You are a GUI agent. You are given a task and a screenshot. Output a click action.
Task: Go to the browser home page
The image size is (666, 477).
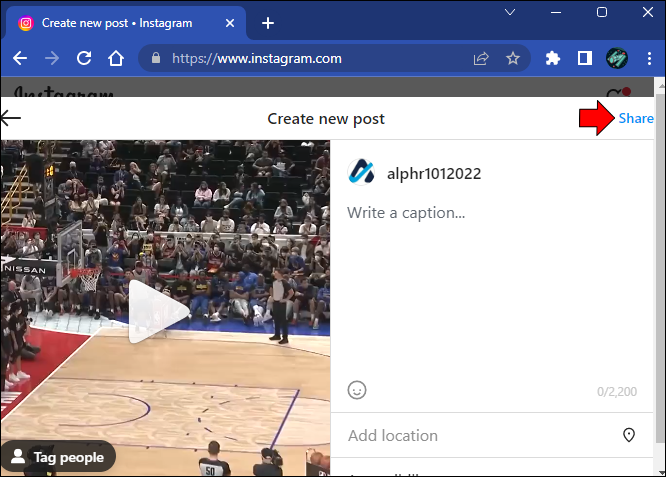click(x=116, y=58)
